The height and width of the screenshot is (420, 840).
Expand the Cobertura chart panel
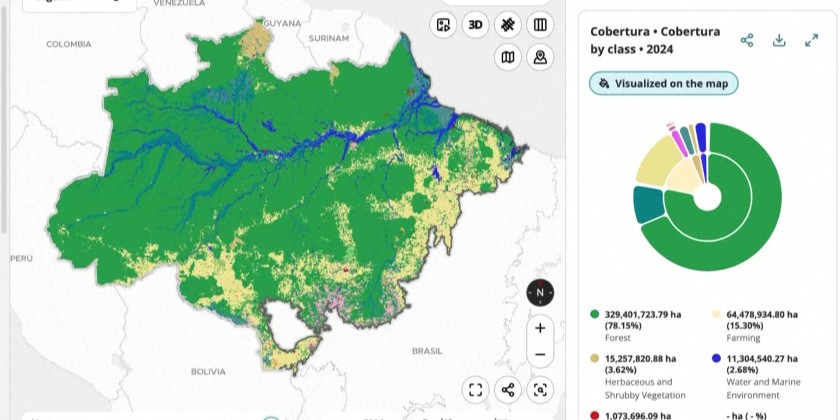[811, 40]
